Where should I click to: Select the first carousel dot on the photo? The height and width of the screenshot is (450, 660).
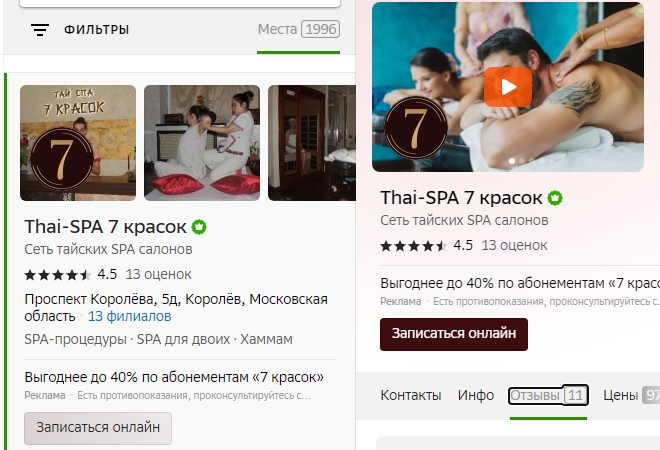click(512, 161)
